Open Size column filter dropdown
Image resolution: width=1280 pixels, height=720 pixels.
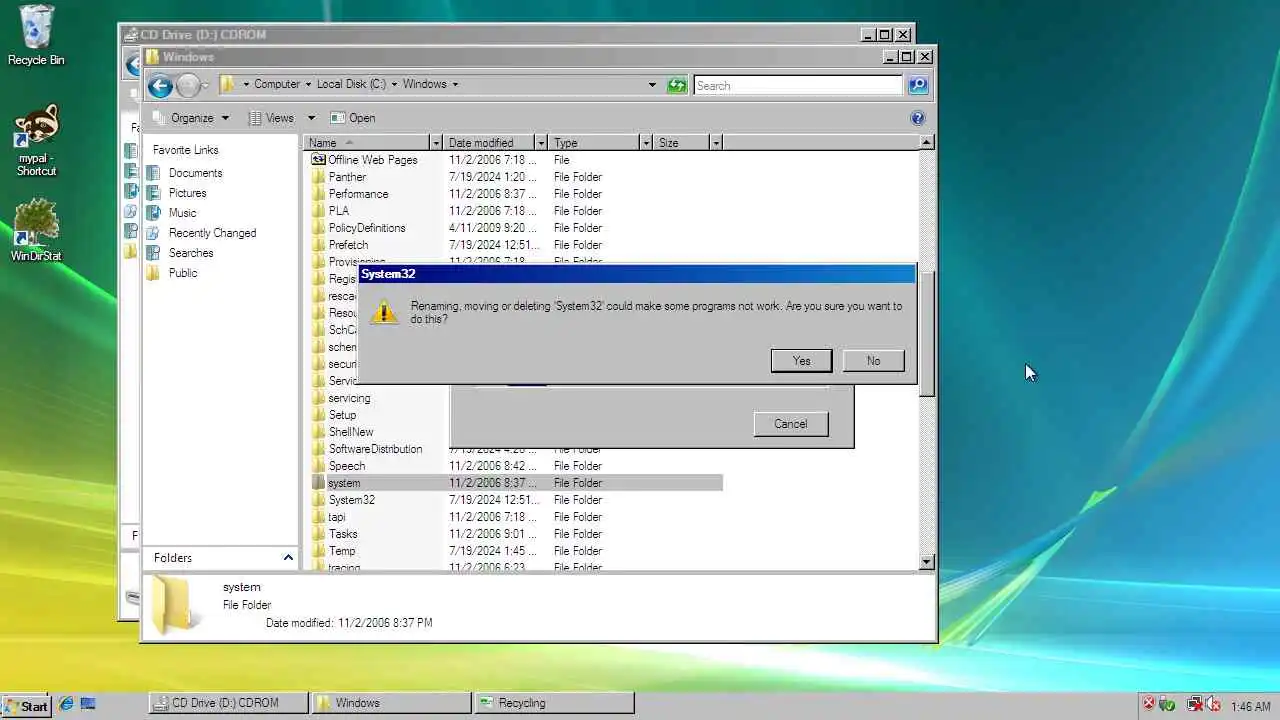coord(715,143)
